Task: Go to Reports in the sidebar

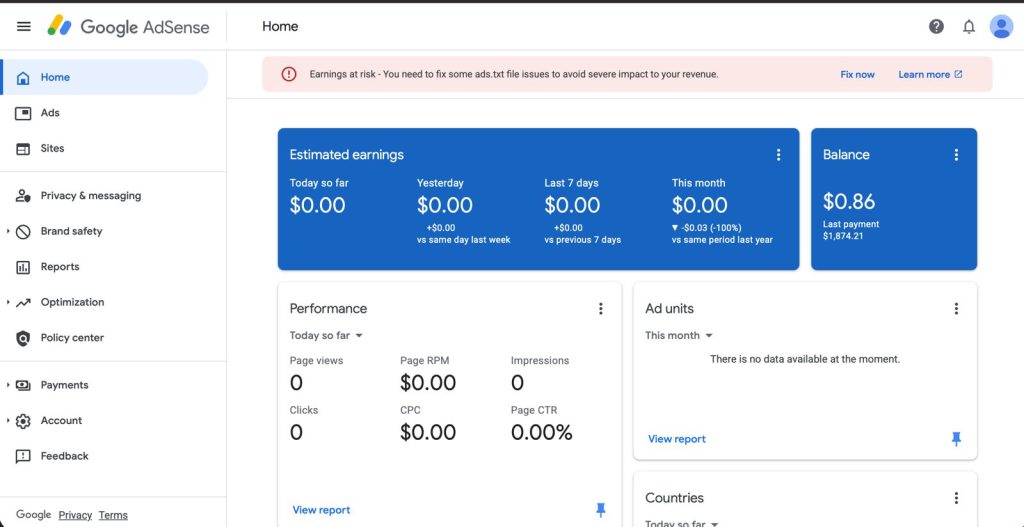Action: pyautogui.click(x=60, y=267)
